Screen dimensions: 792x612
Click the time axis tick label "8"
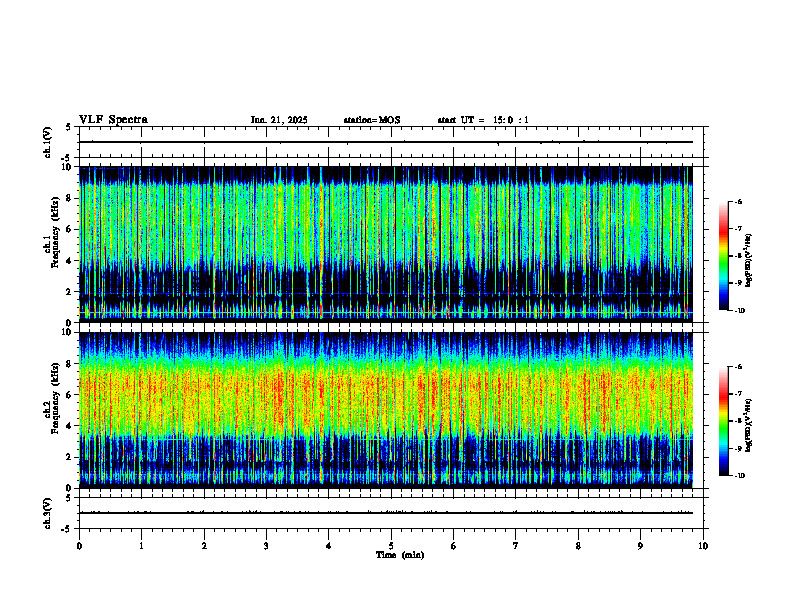tap(578, 546)
